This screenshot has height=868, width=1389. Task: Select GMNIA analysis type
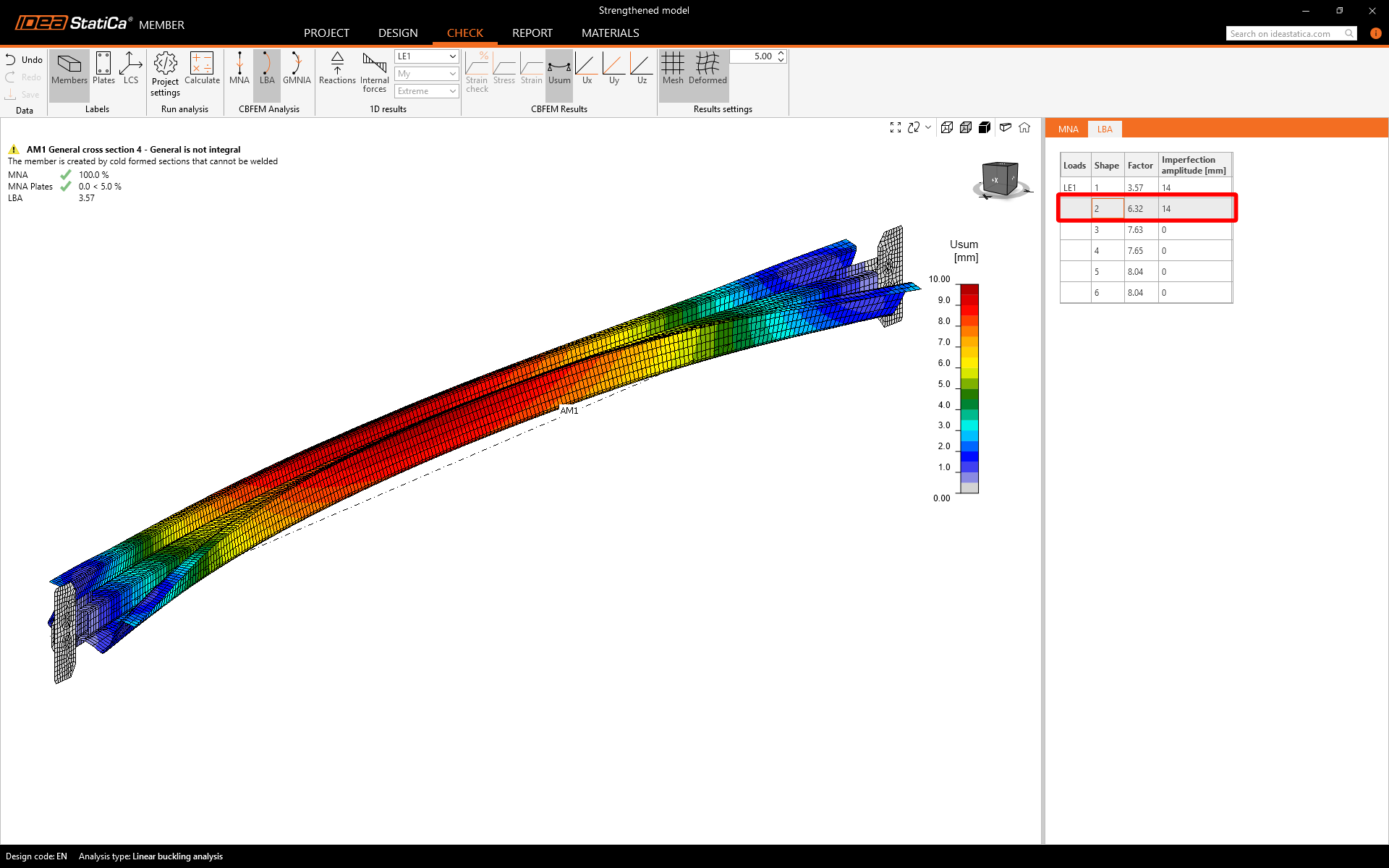coord(297,68)
